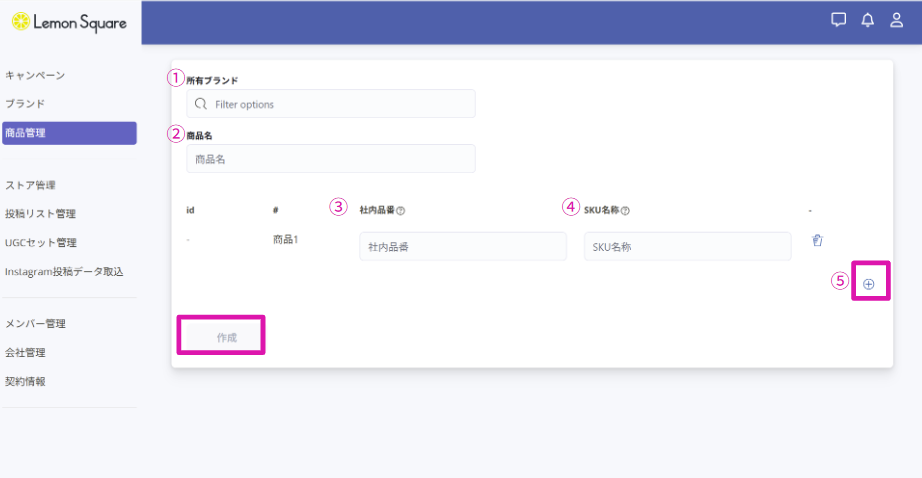Delete product row with trash icon
Viewport: 922px width, 478px height.
pos(817,240)
